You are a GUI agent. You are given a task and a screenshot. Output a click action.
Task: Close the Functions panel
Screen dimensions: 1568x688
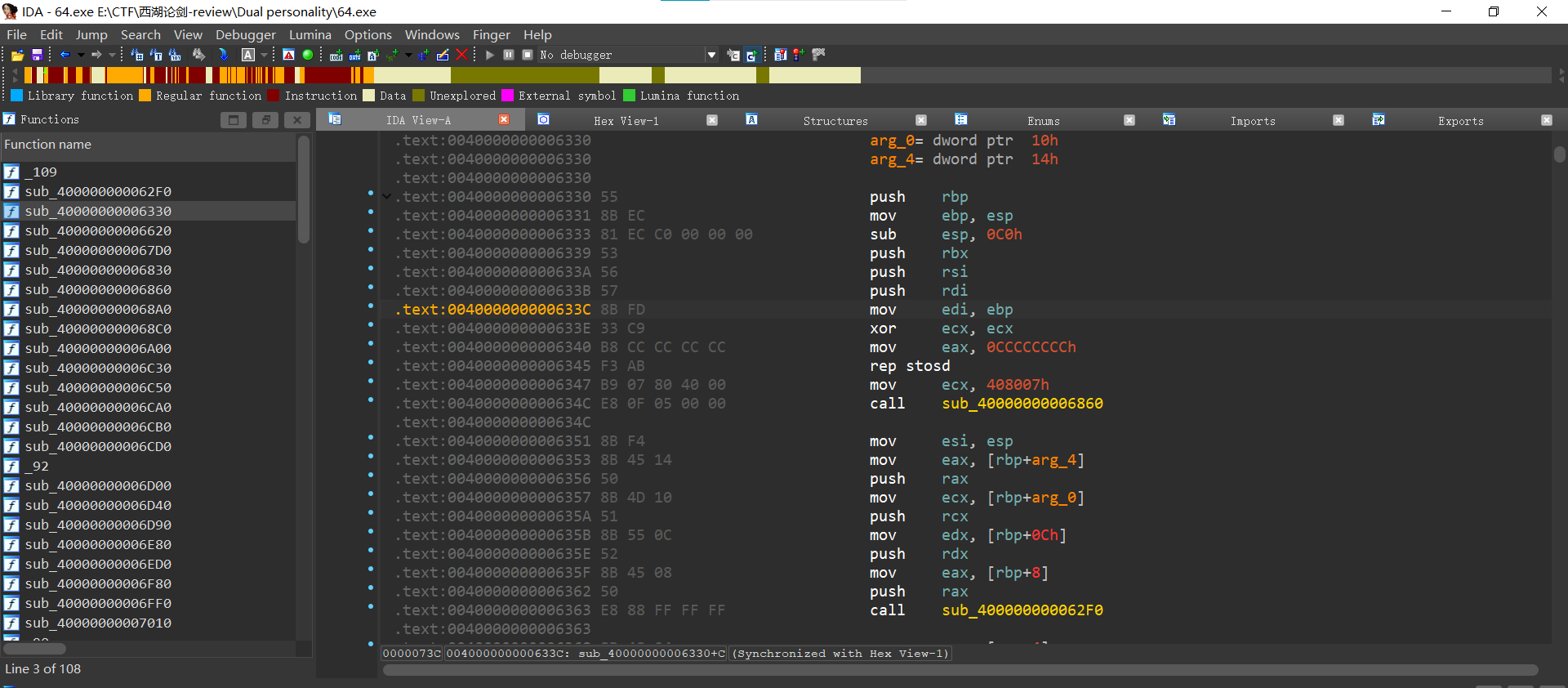tap(297, 120)
